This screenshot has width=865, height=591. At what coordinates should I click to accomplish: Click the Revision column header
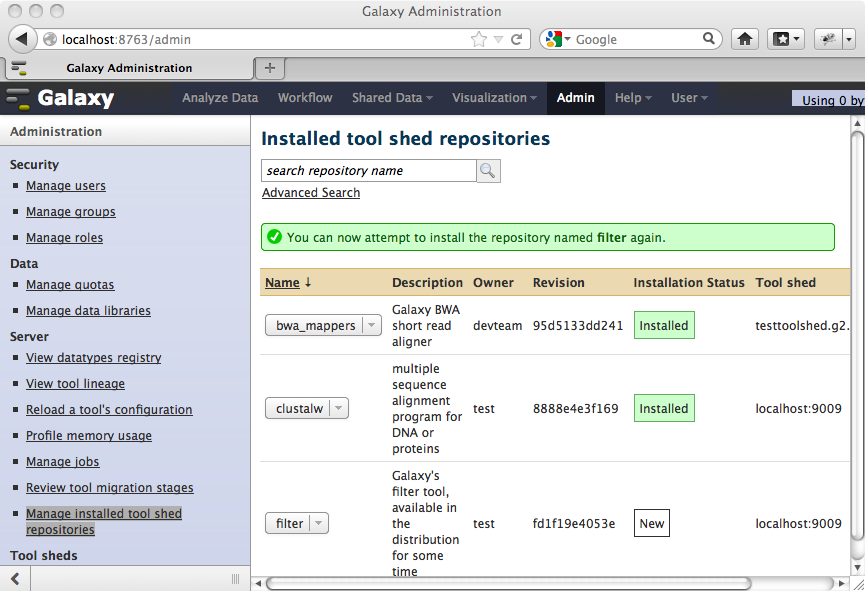point(558,283)
